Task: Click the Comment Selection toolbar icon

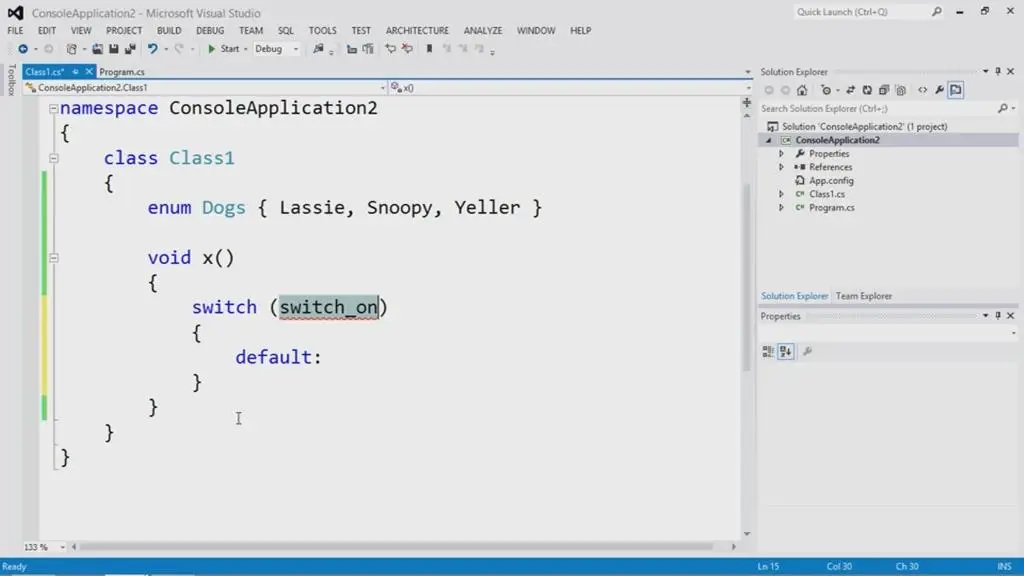Action: [391, 49]
